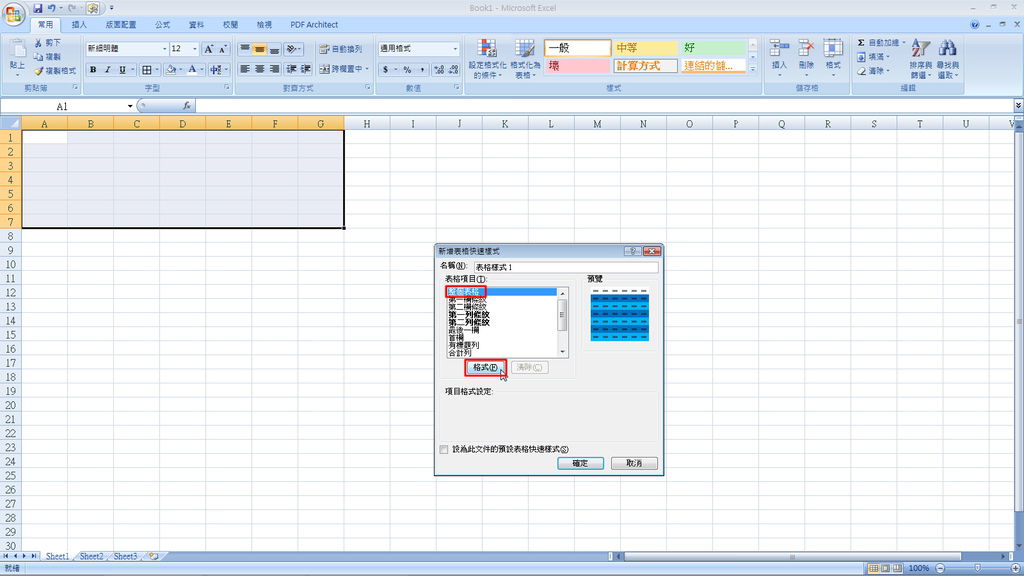Click the Decrease Decimal icon
1024x576 pixels.
coord(453,69)
